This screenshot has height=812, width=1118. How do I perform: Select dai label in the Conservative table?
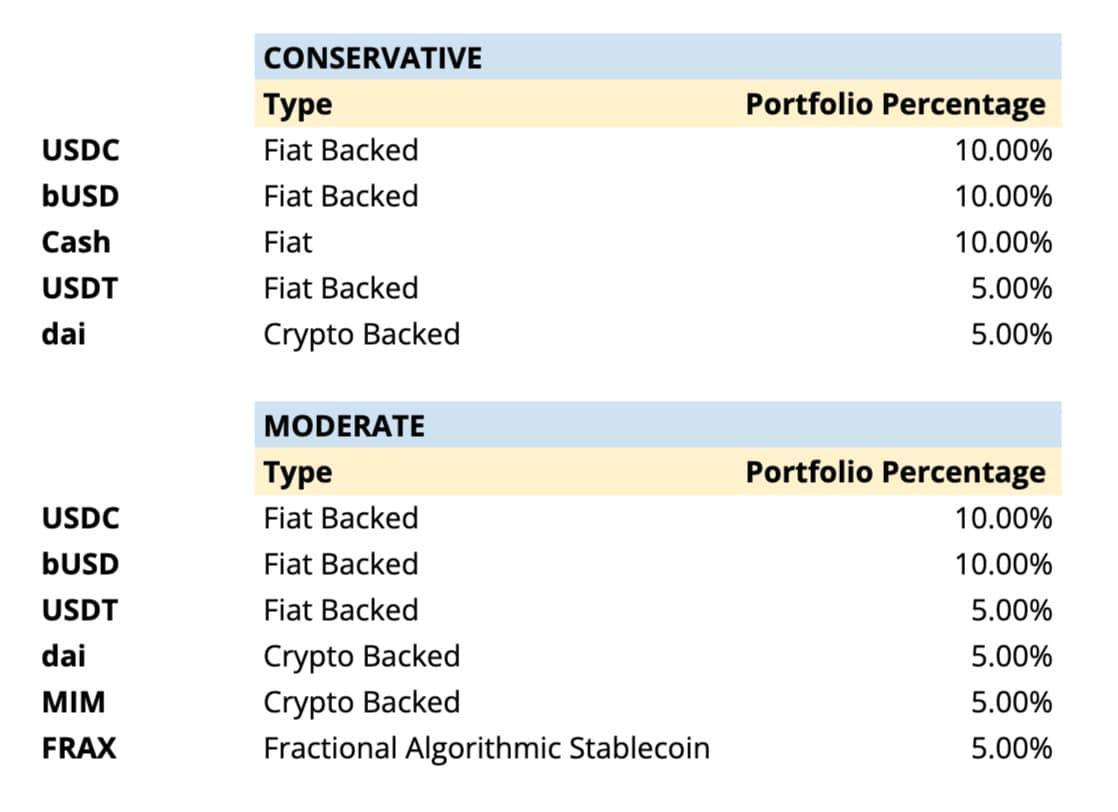pos(64,334)
